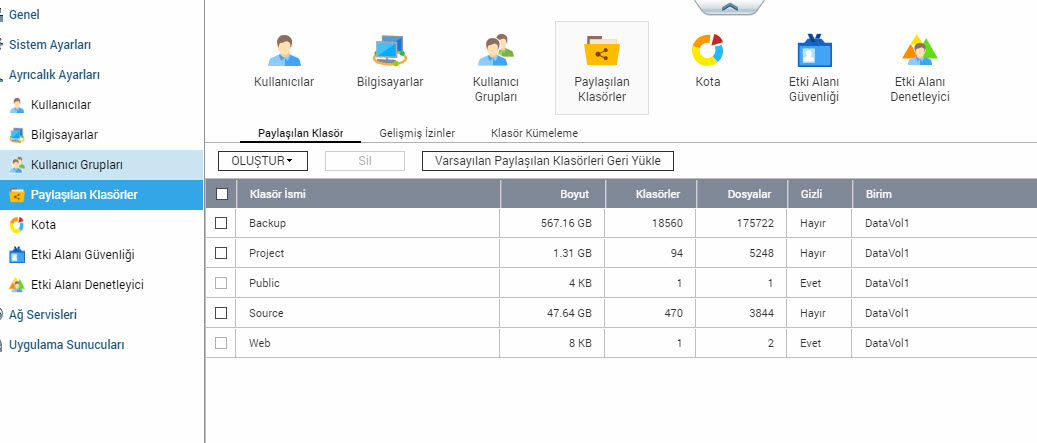Viewport: 1037px width, 443px height.
Task: Click Varsayılan Paylaşılan Klasörleri Geri Yükle button
Action: [x=548, y=161]
